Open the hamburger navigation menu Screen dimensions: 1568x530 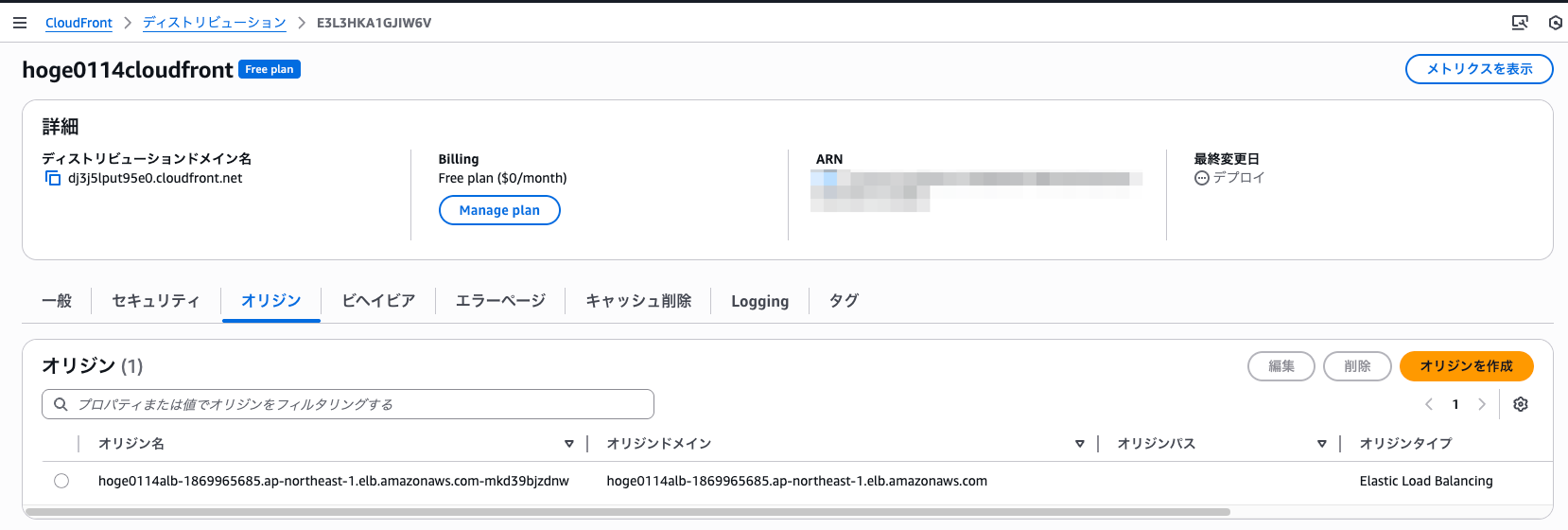[20, 23]
